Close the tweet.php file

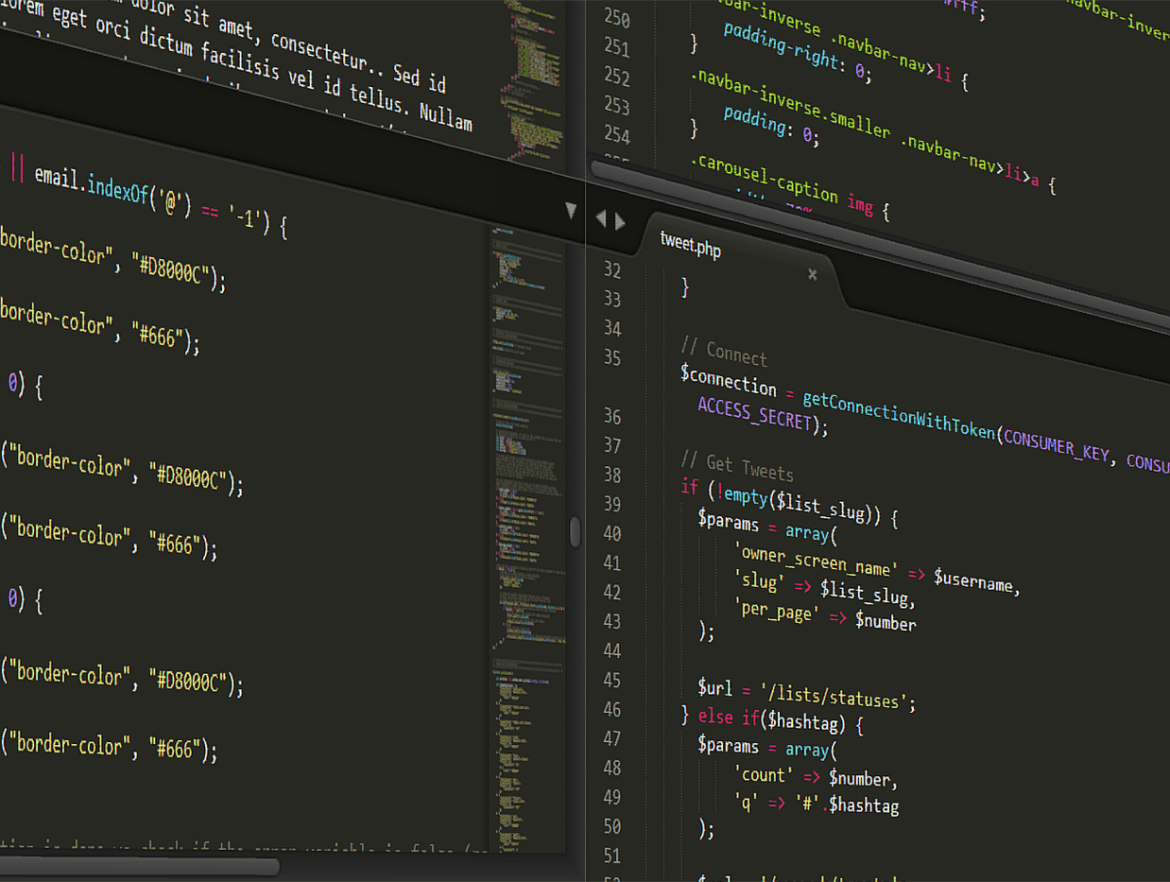pos(812,274)
